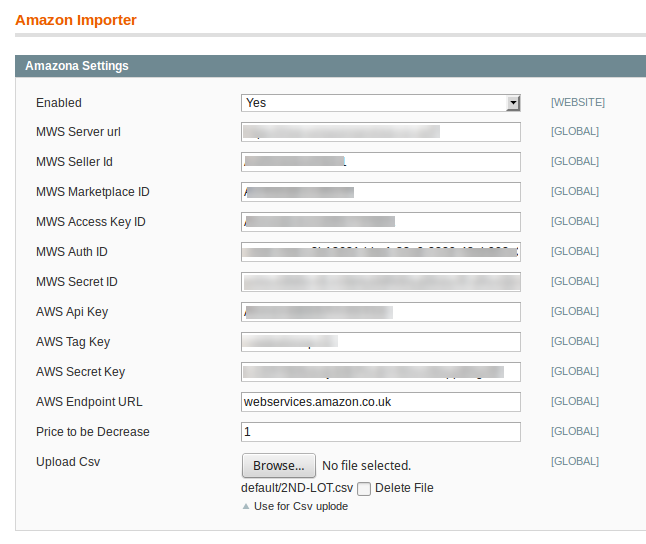This screenshot has height=544, width=646.
Task: Click the MWS Marketplace ID field
Action: point(381,192)
